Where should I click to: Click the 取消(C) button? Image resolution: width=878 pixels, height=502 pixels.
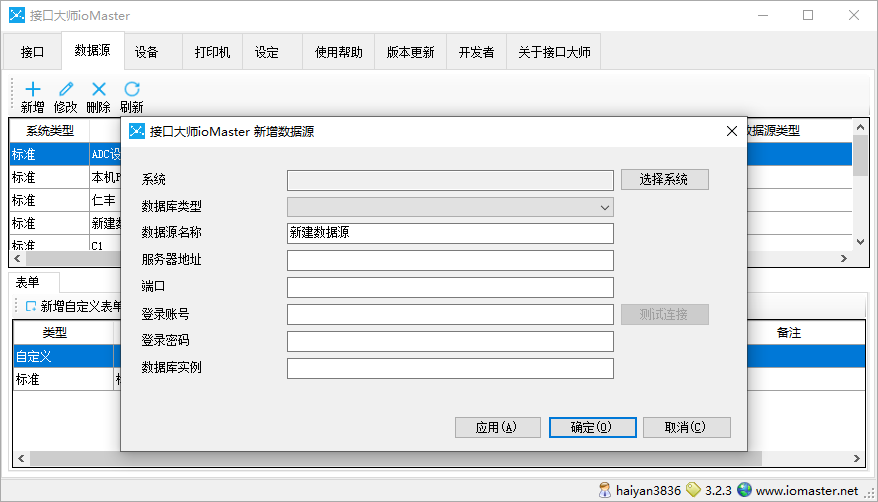pyautogui.click(x=685, y=427)
